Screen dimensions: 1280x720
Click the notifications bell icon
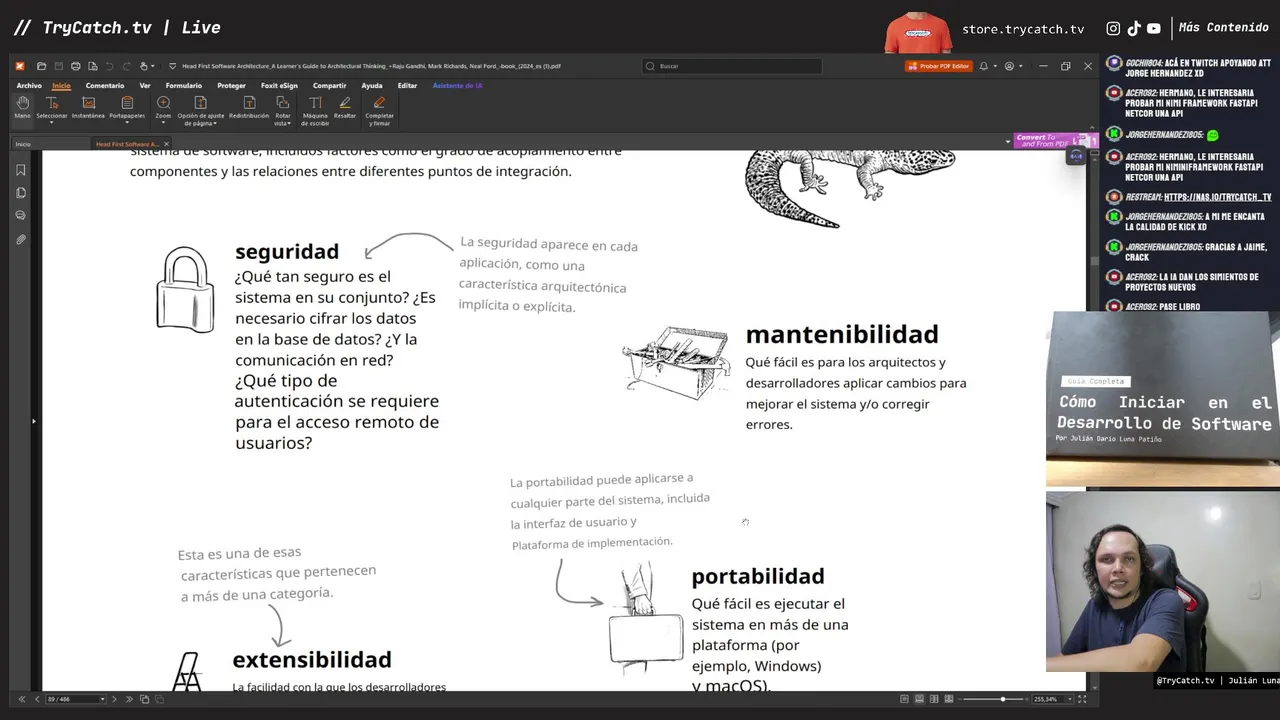pos(984,66)
